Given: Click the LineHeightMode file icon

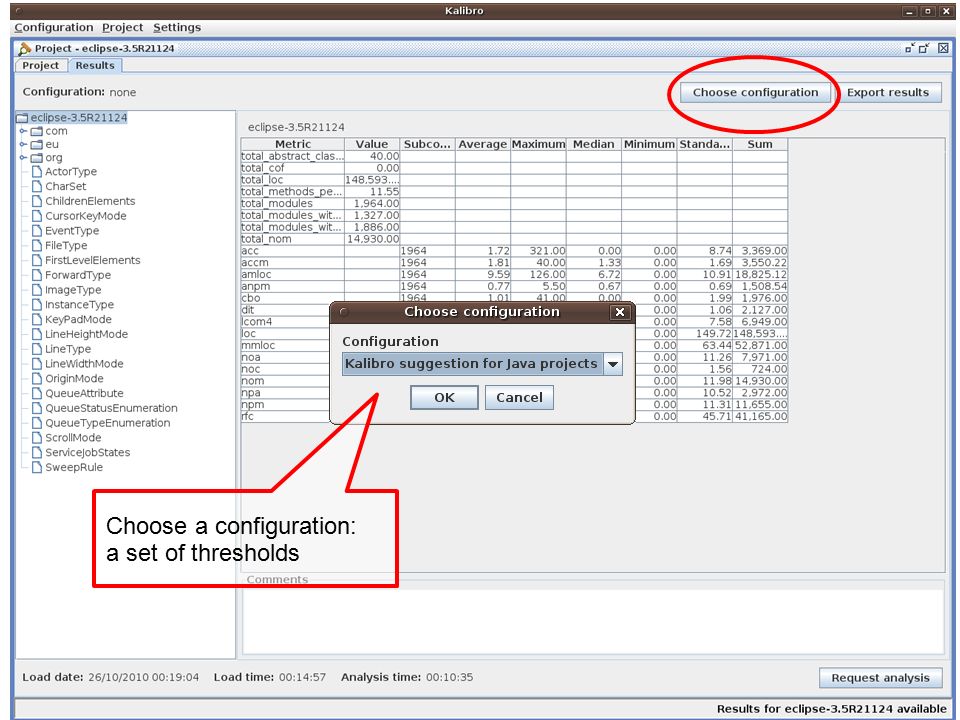Looking at the screenshot, I should tap(37, 334).
